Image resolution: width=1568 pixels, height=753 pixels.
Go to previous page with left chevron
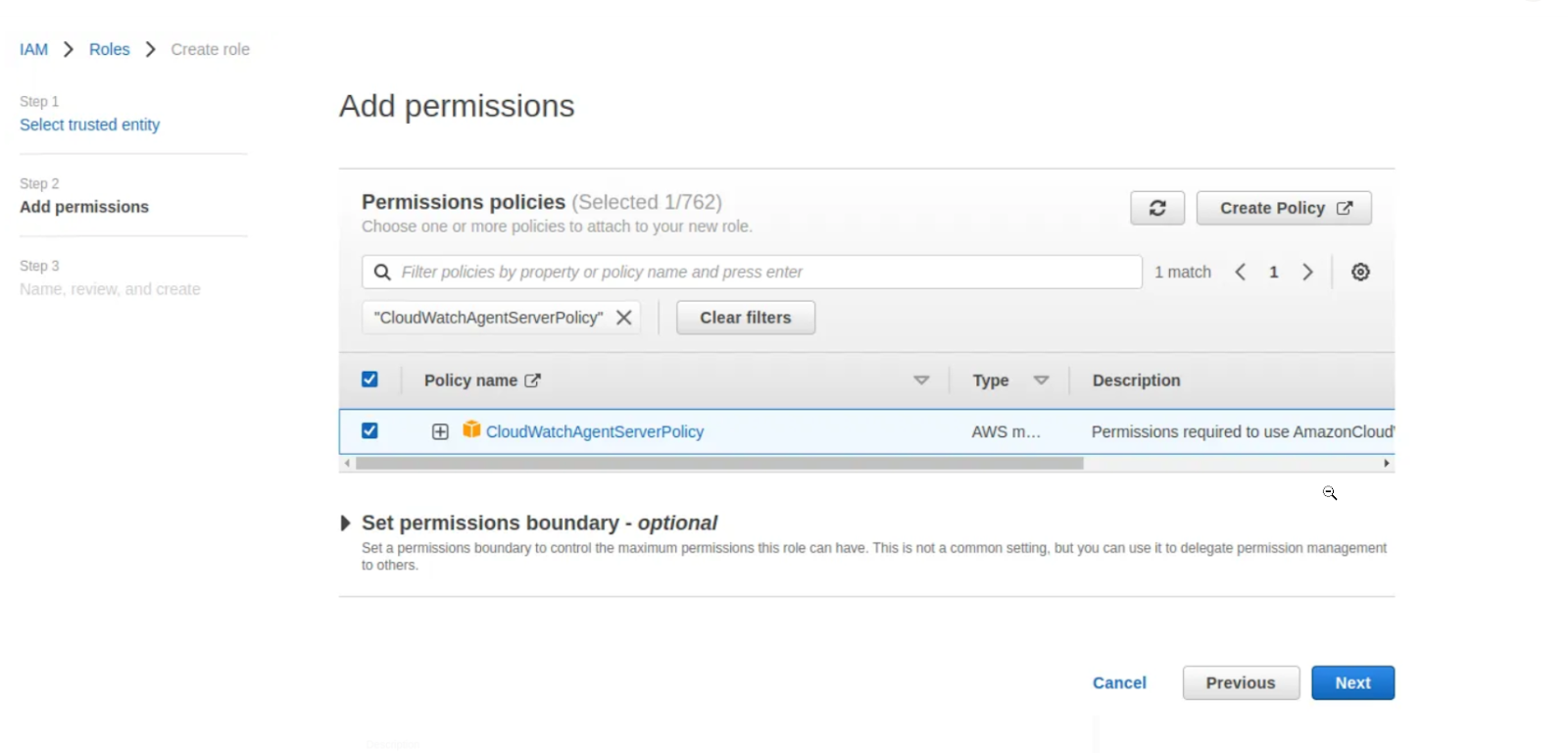tap(1240, 272)
